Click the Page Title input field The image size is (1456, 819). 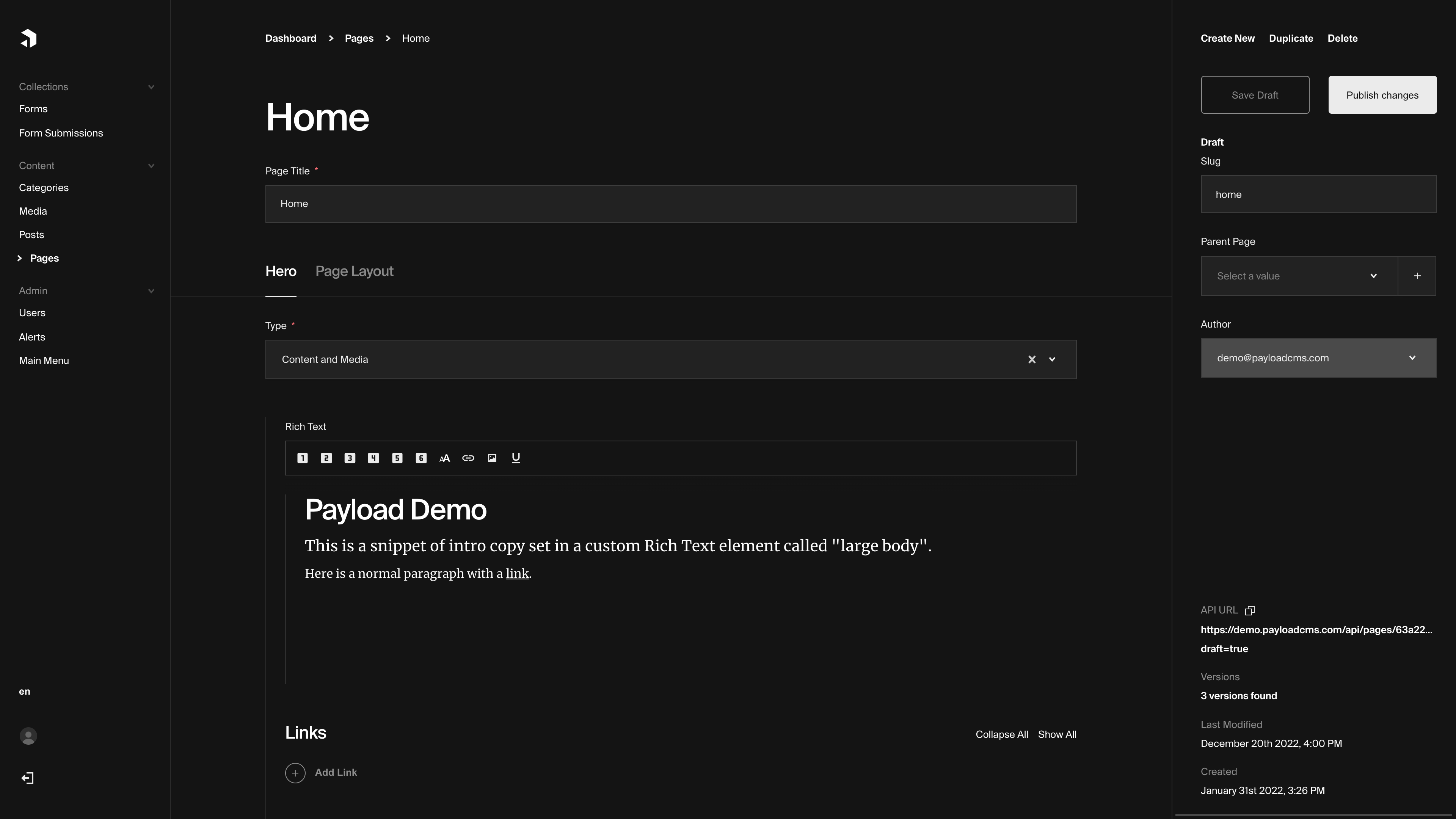671,203
